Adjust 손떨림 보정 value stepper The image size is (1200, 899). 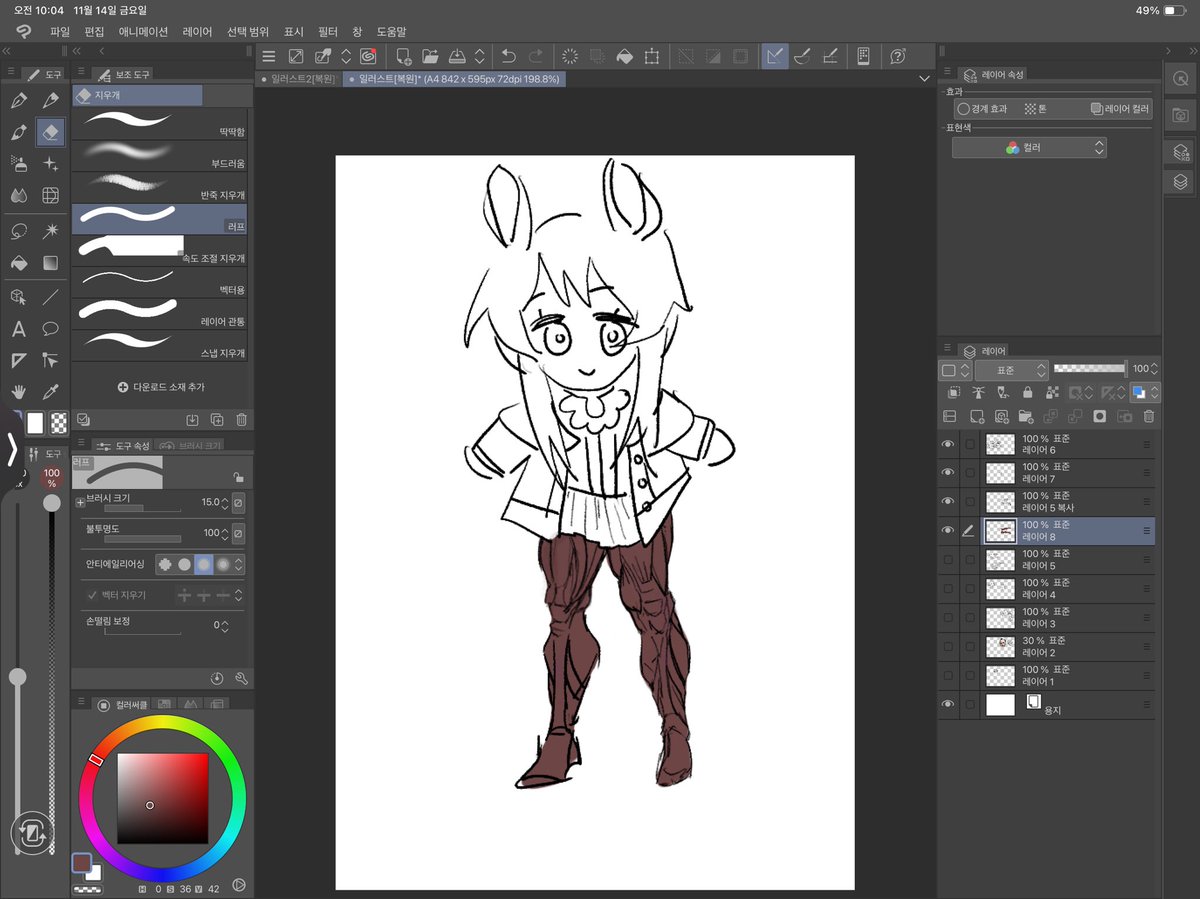coord(225,626)
